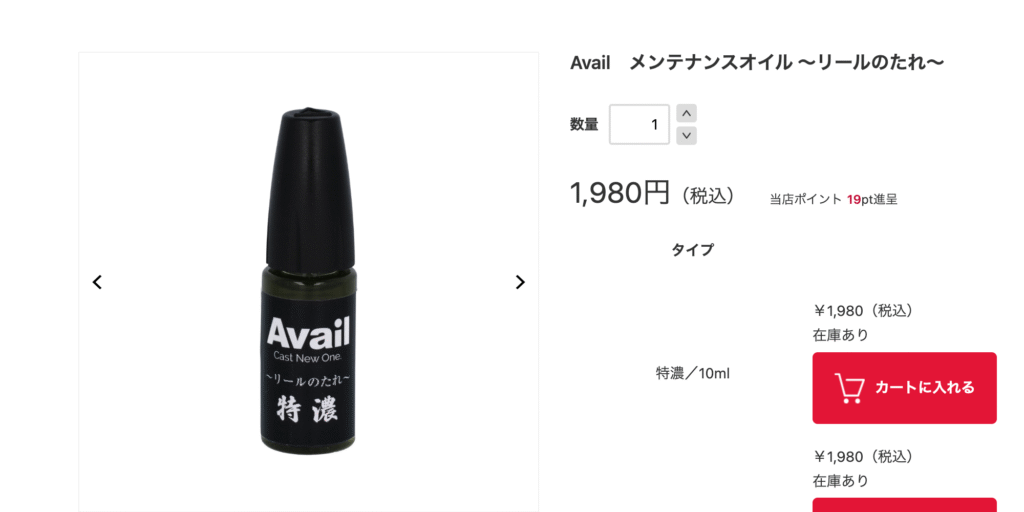This screenshot has height=512, width=1024.
Task: Click the second 在庫あり stock status
Action: [840, 481]
